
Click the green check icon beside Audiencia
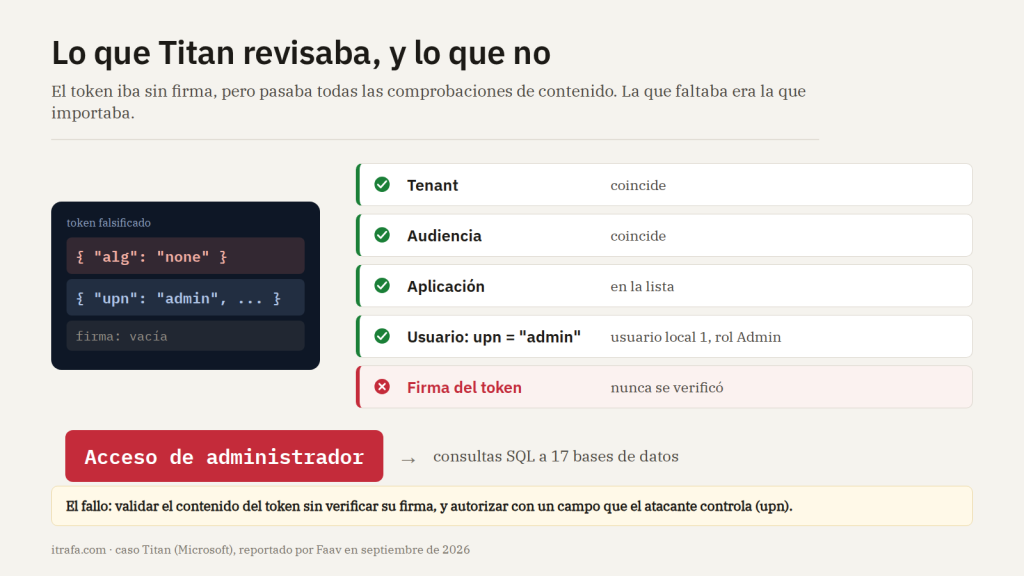point(382,235)
